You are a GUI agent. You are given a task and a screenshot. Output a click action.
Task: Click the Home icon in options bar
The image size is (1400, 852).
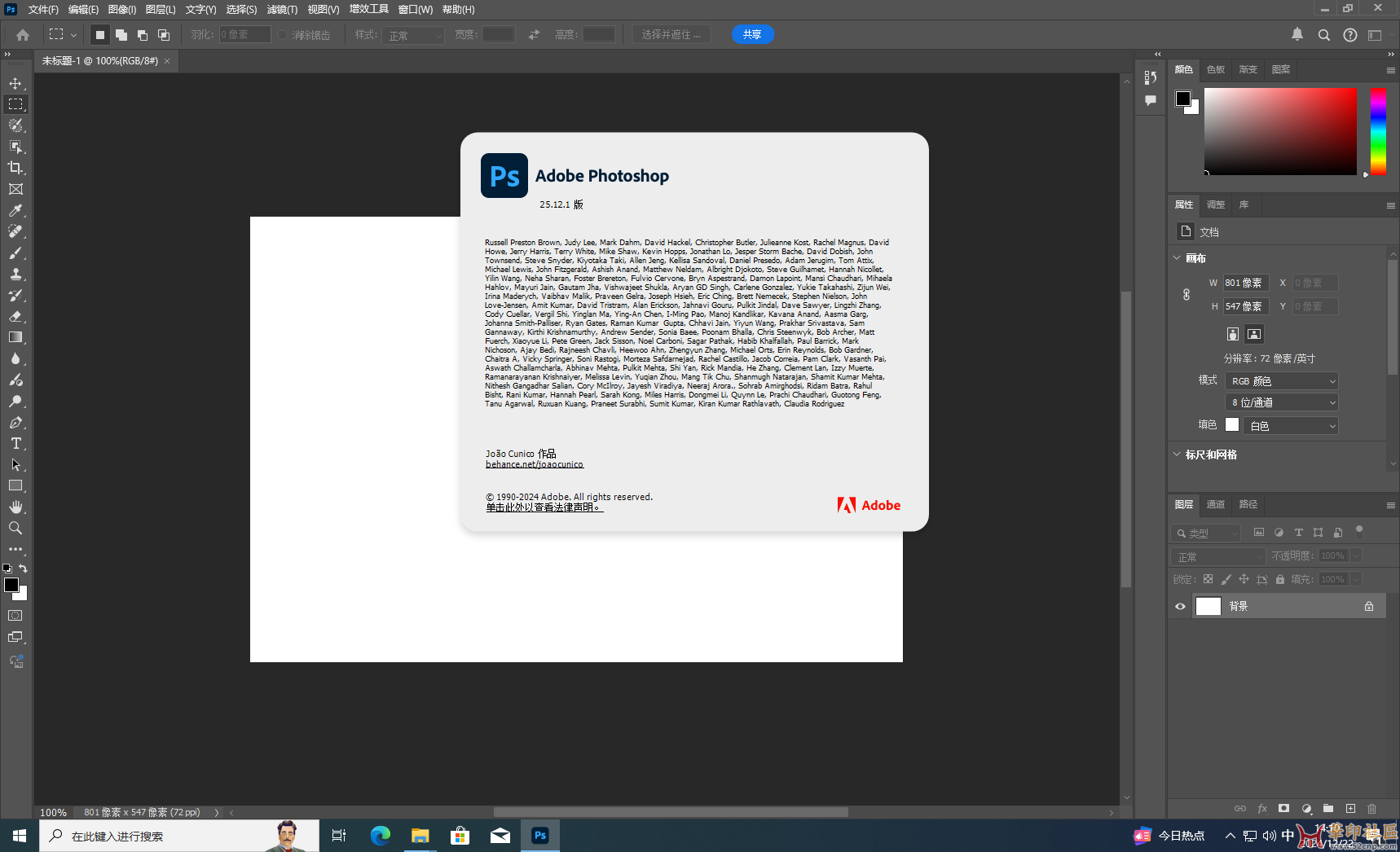[23, 35]
